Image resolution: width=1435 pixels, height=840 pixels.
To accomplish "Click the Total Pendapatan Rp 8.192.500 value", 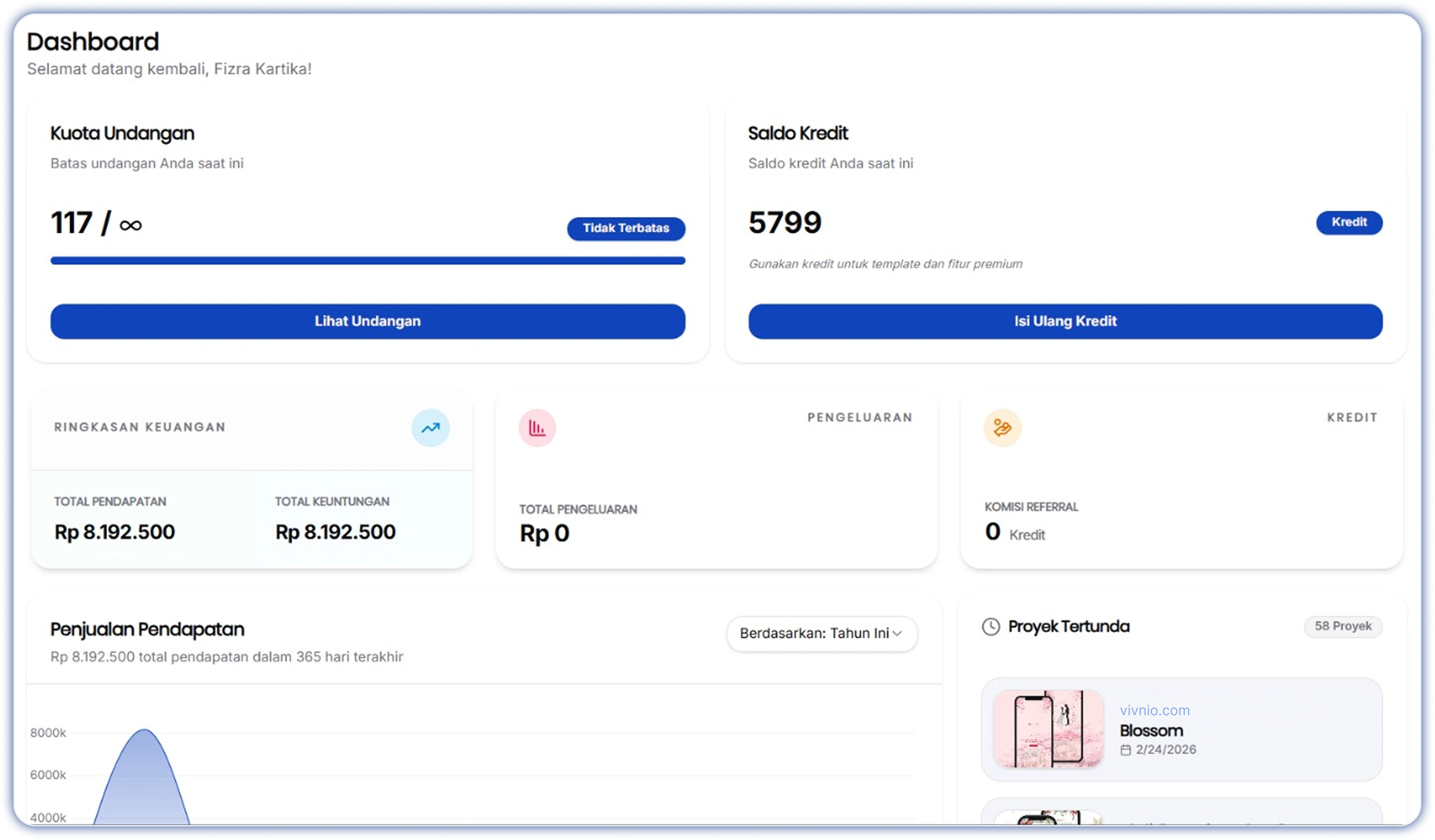I will pyautogui.click(x=114, y=532).
